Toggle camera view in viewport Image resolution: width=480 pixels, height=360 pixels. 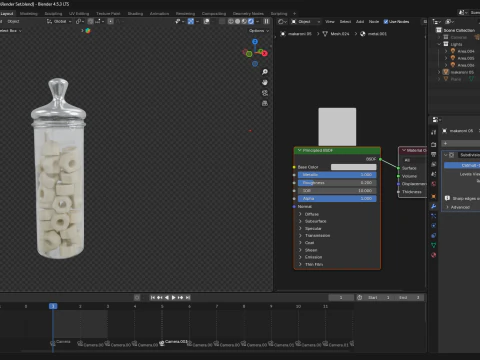click(x=265, y=93)
